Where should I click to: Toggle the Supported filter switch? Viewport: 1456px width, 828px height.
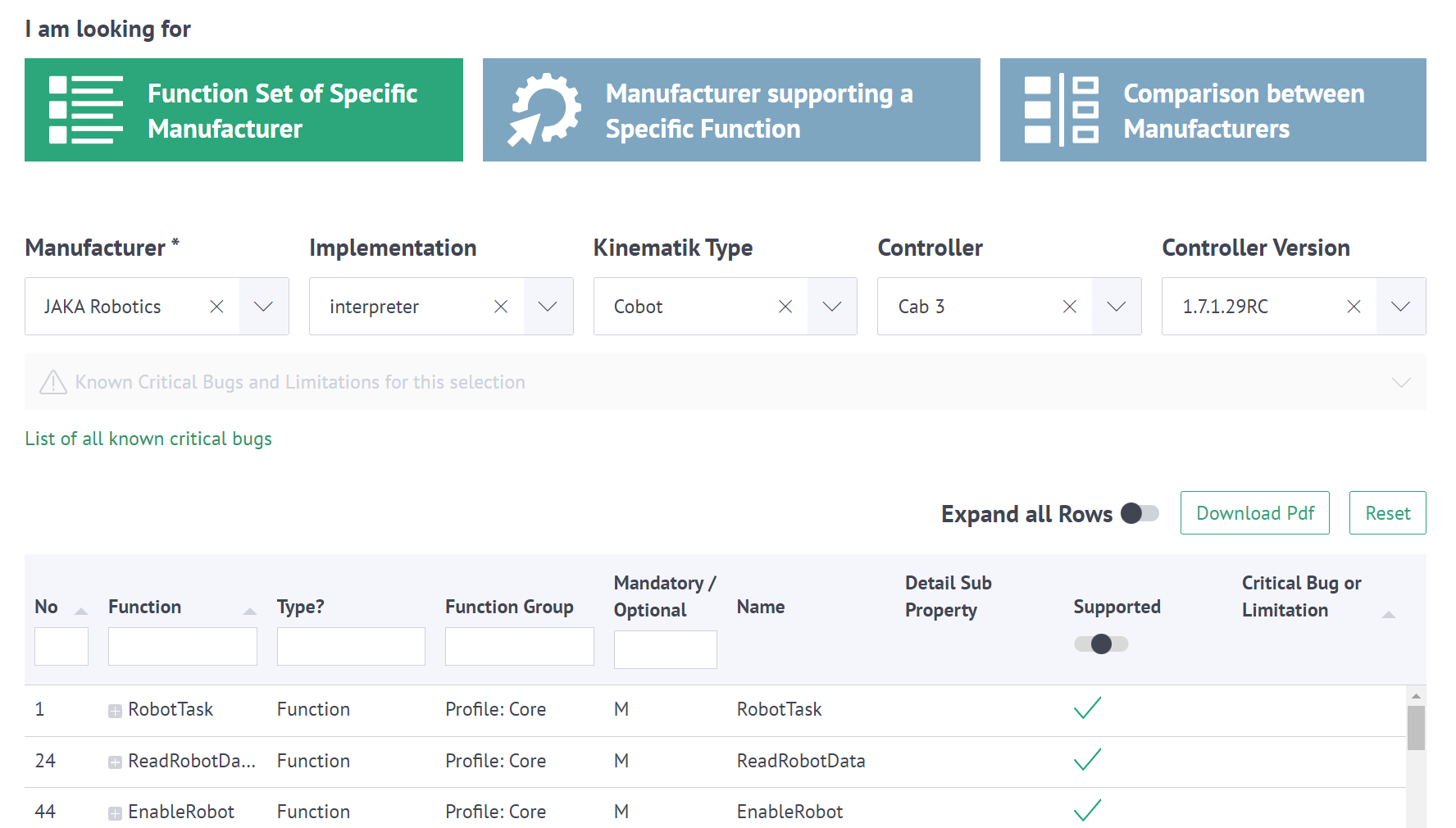point(1101,644)
